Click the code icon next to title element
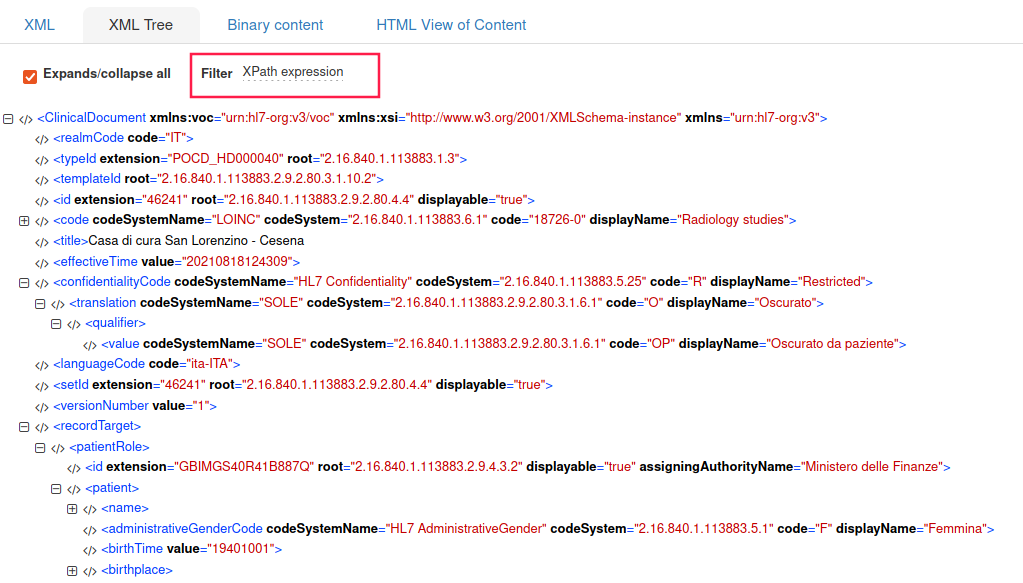Screen dimensions: 1023x583 42,242
